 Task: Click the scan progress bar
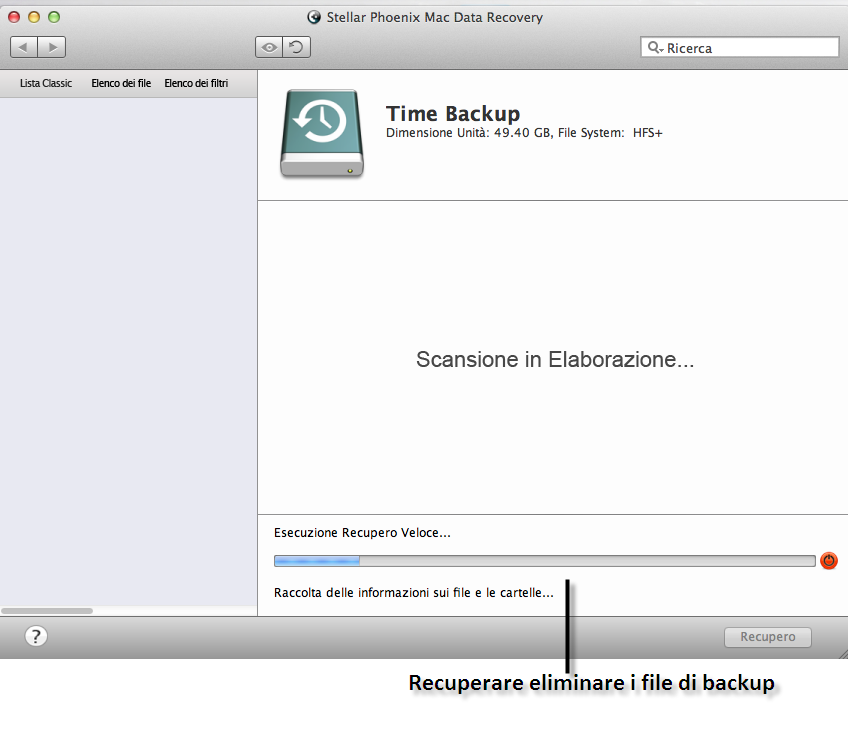click(x=545, y=561)
